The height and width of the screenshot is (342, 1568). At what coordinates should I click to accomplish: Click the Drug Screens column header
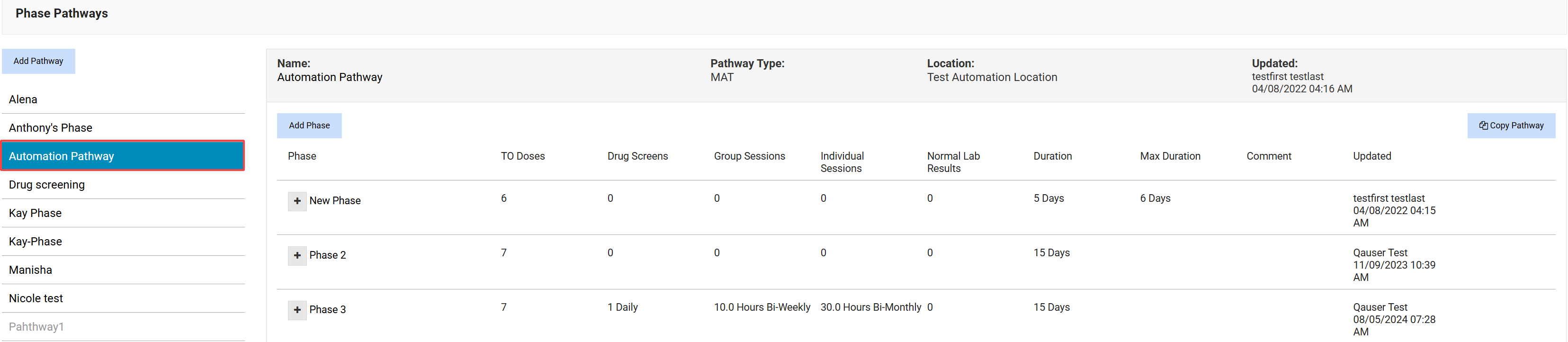pos(637,156)
